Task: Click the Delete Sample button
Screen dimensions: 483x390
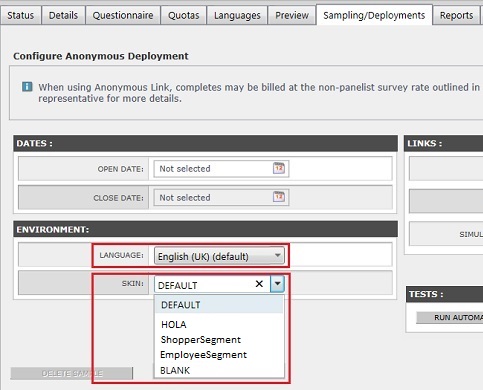Action: (72, 373)
